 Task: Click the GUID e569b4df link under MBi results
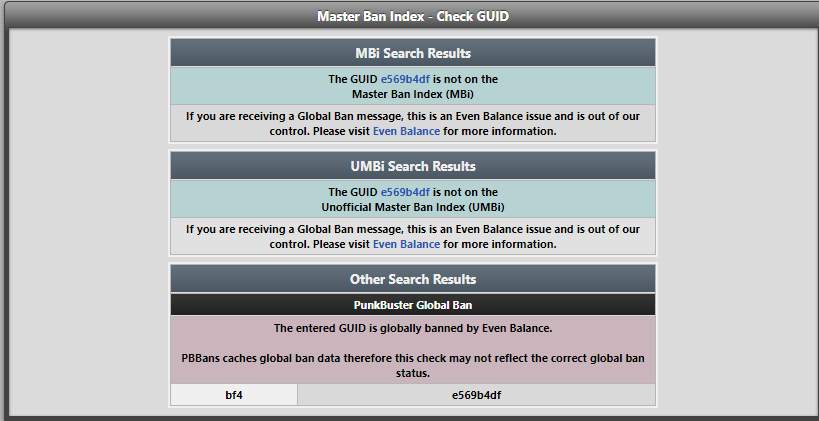tap(404, 79)
